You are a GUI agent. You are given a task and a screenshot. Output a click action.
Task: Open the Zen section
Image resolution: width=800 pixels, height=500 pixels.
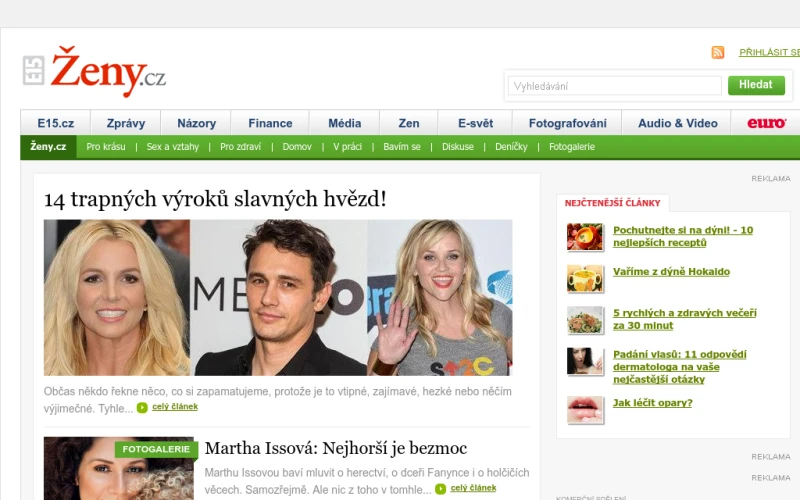click(x=409, y=123)
